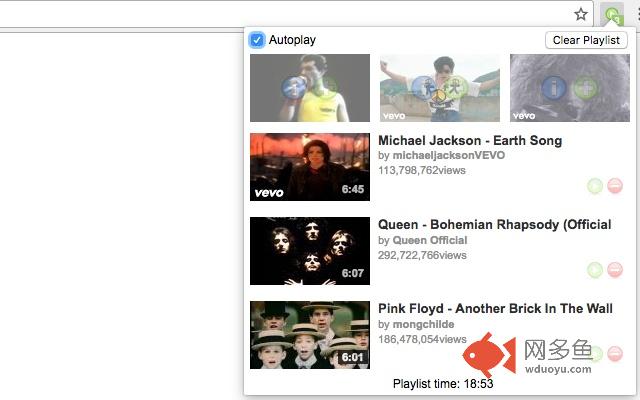Open the Earth Song video thumbnail

(x=310, y=167)
